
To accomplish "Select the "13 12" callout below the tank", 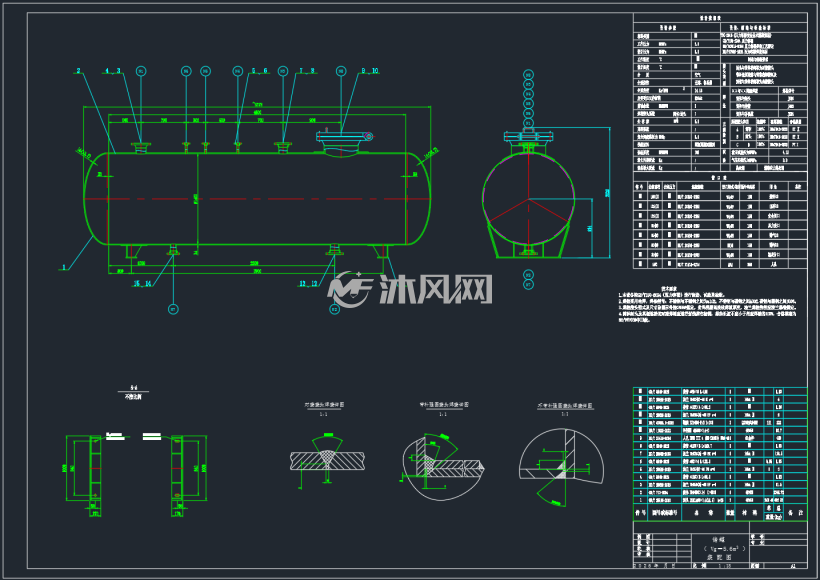I will tap(308, 283).
